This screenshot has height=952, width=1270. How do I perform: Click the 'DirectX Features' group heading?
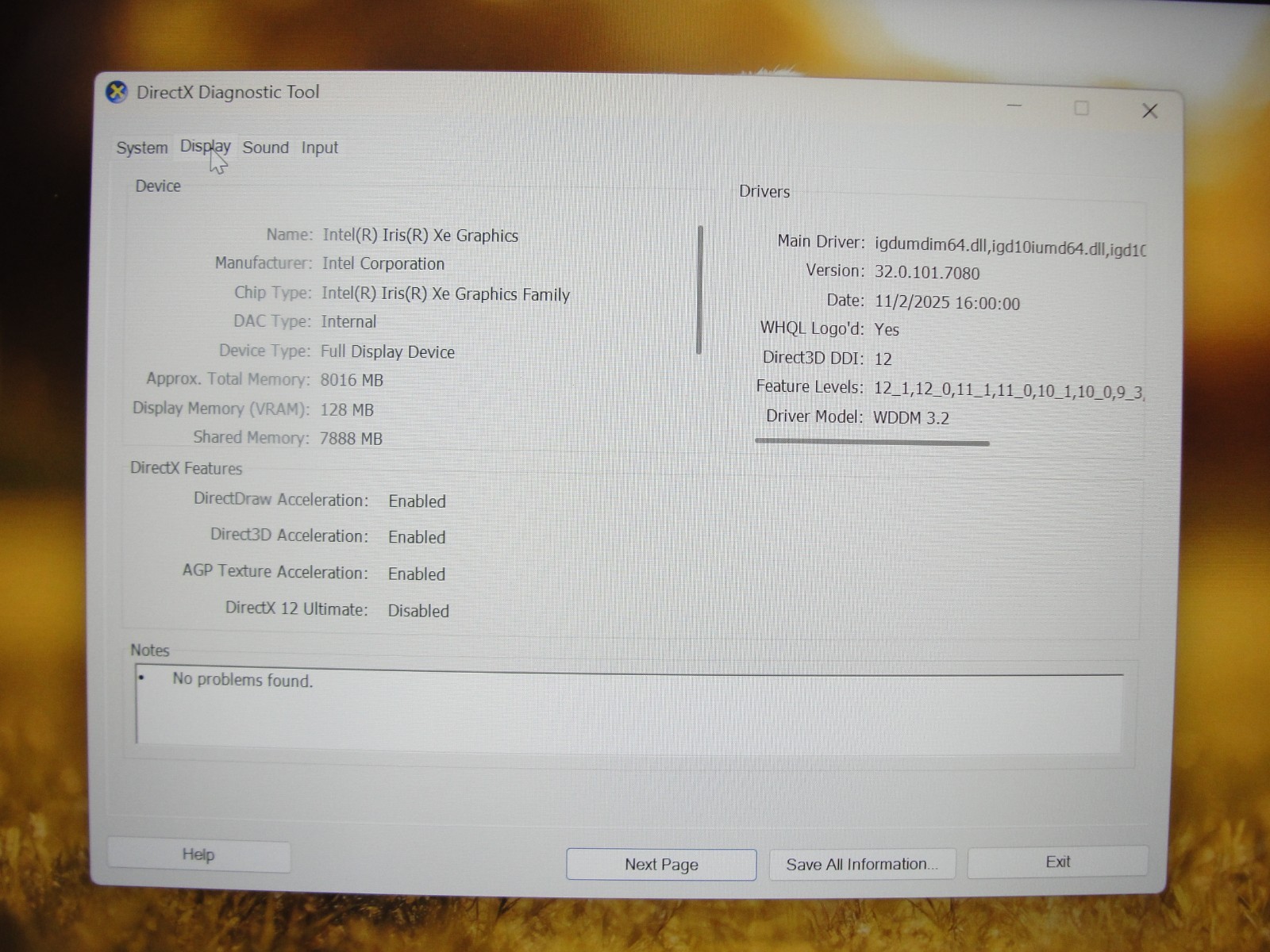[x=186, y=468]
